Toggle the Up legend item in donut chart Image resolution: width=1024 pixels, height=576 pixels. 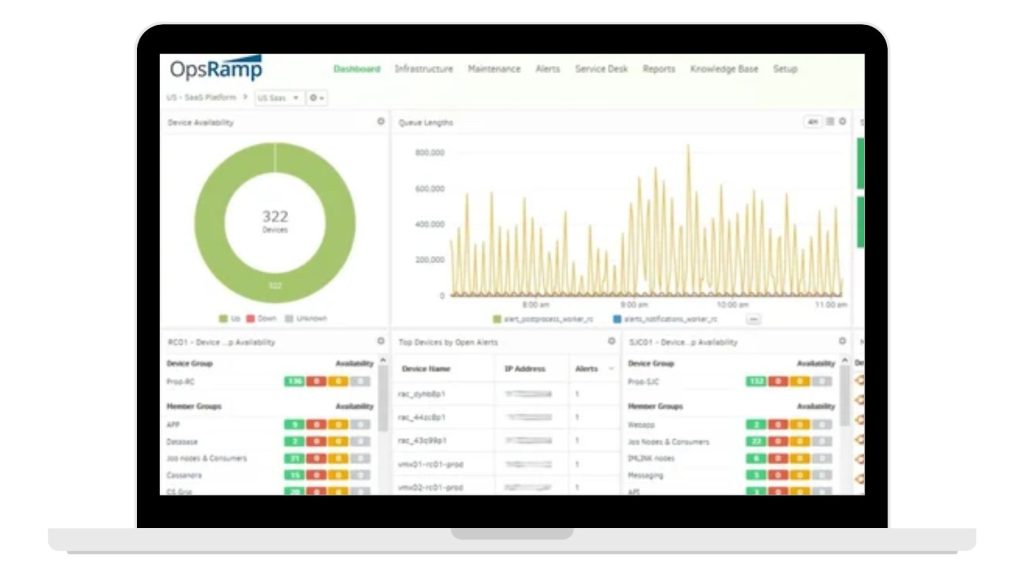tap(230, 318)
